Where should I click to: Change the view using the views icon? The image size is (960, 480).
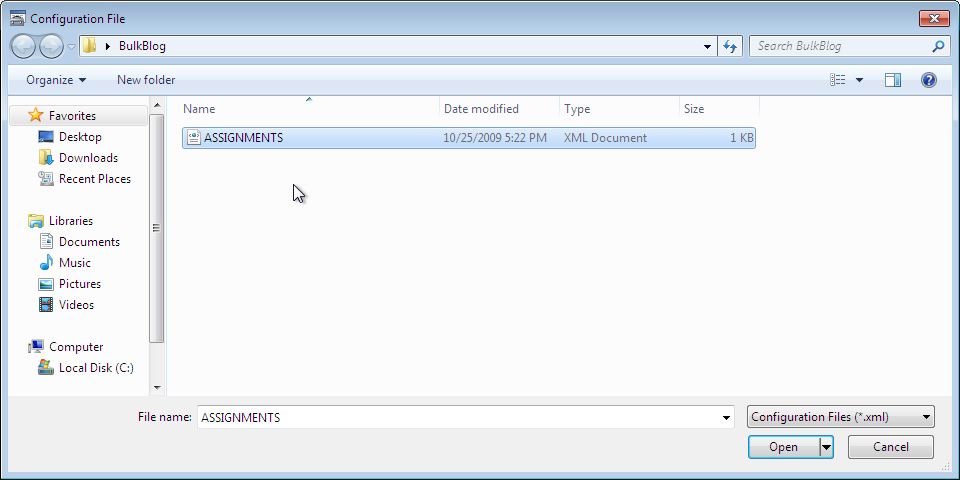[838, 80]
